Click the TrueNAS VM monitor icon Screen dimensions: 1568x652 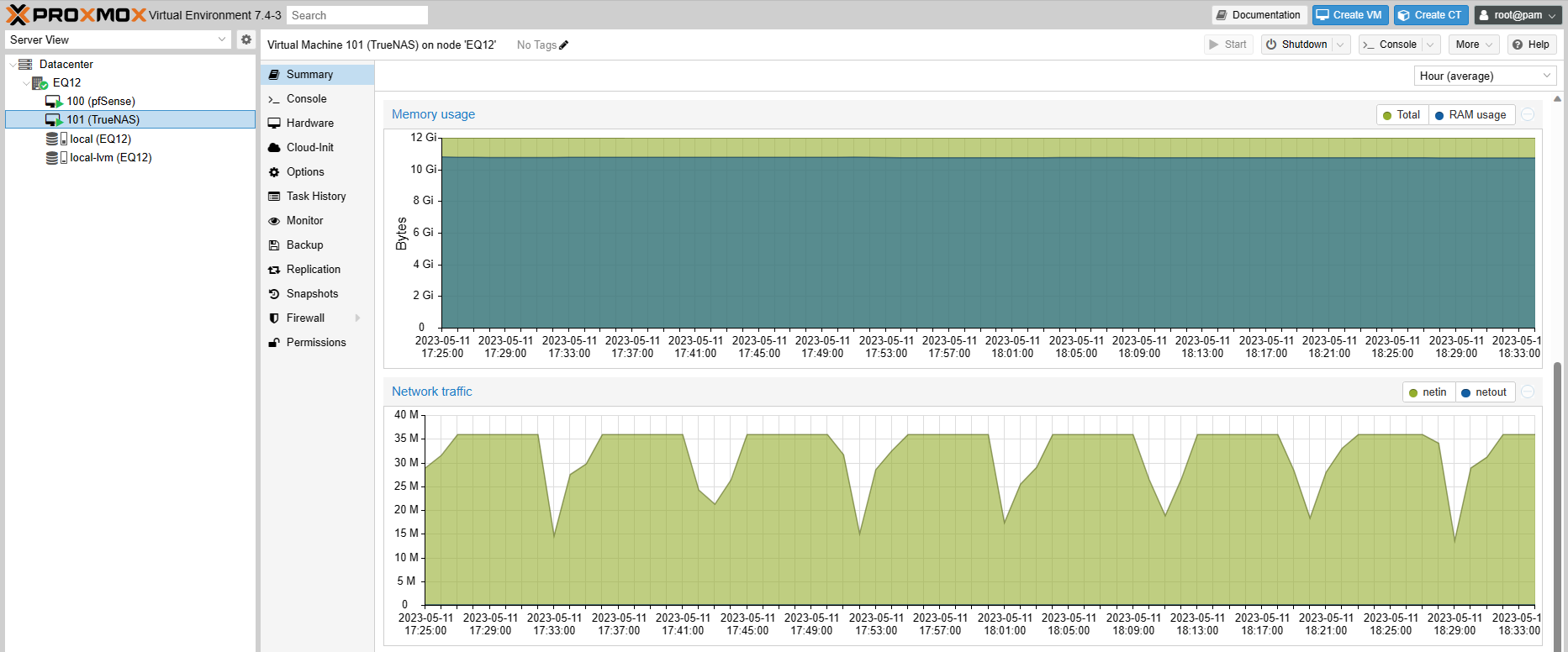tap(54, 119)
